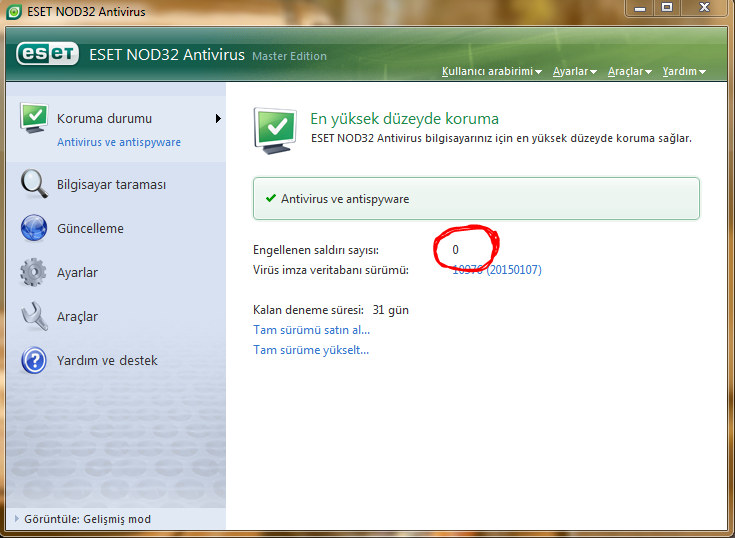Select Koruma durumu in the sidebar
This screenshot has height=538, width=735.
click(x=105, y=119)
